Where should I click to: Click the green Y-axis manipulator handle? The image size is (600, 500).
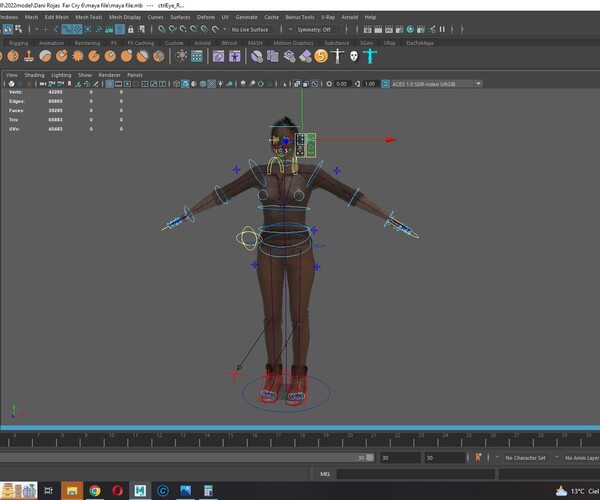click(x=302, y=109)
